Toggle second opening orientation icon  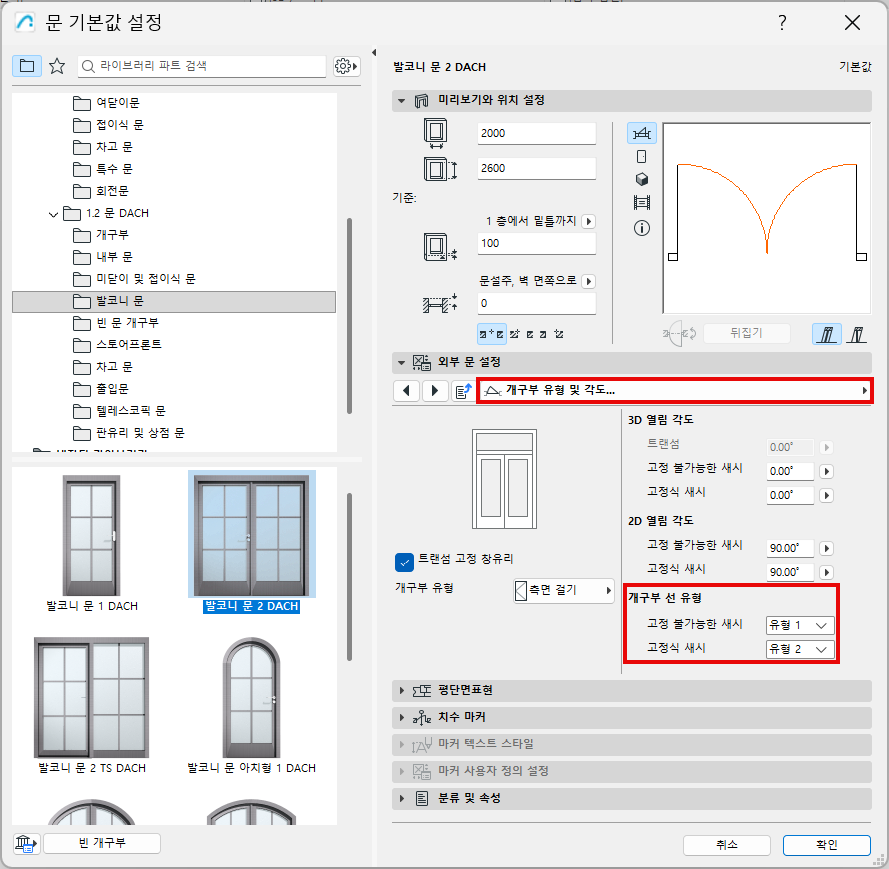[857, 334]
